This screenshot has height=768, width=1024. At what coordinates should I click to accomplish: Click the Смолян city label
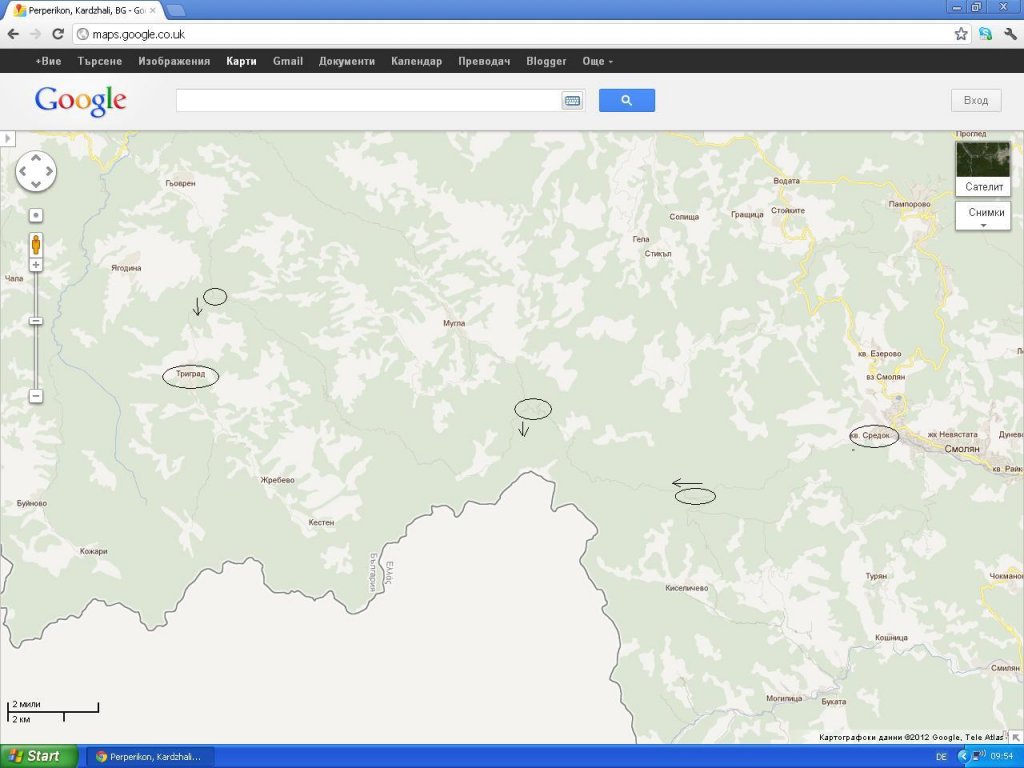(x=962, y=449)
